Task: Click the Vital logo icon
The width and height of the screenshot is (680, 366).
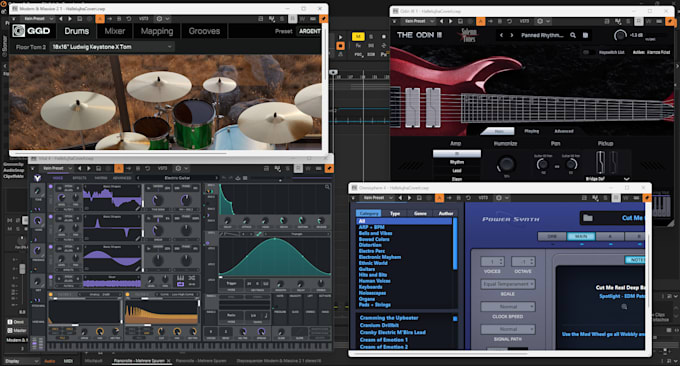Action: (x=38, y=178)
